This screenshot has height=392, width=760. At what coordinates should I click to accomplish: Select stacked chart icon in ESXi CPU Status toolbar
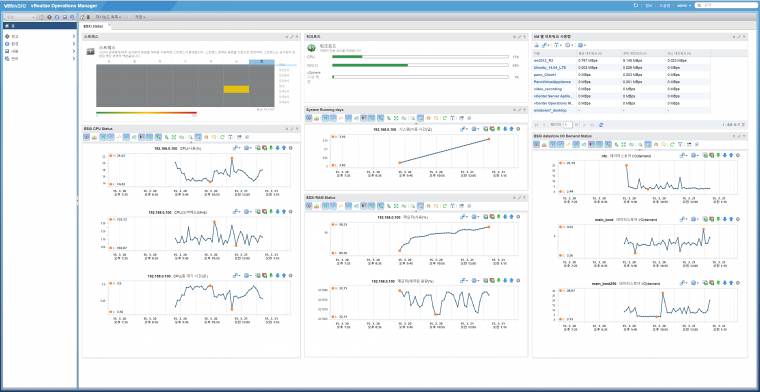point(95,137)
